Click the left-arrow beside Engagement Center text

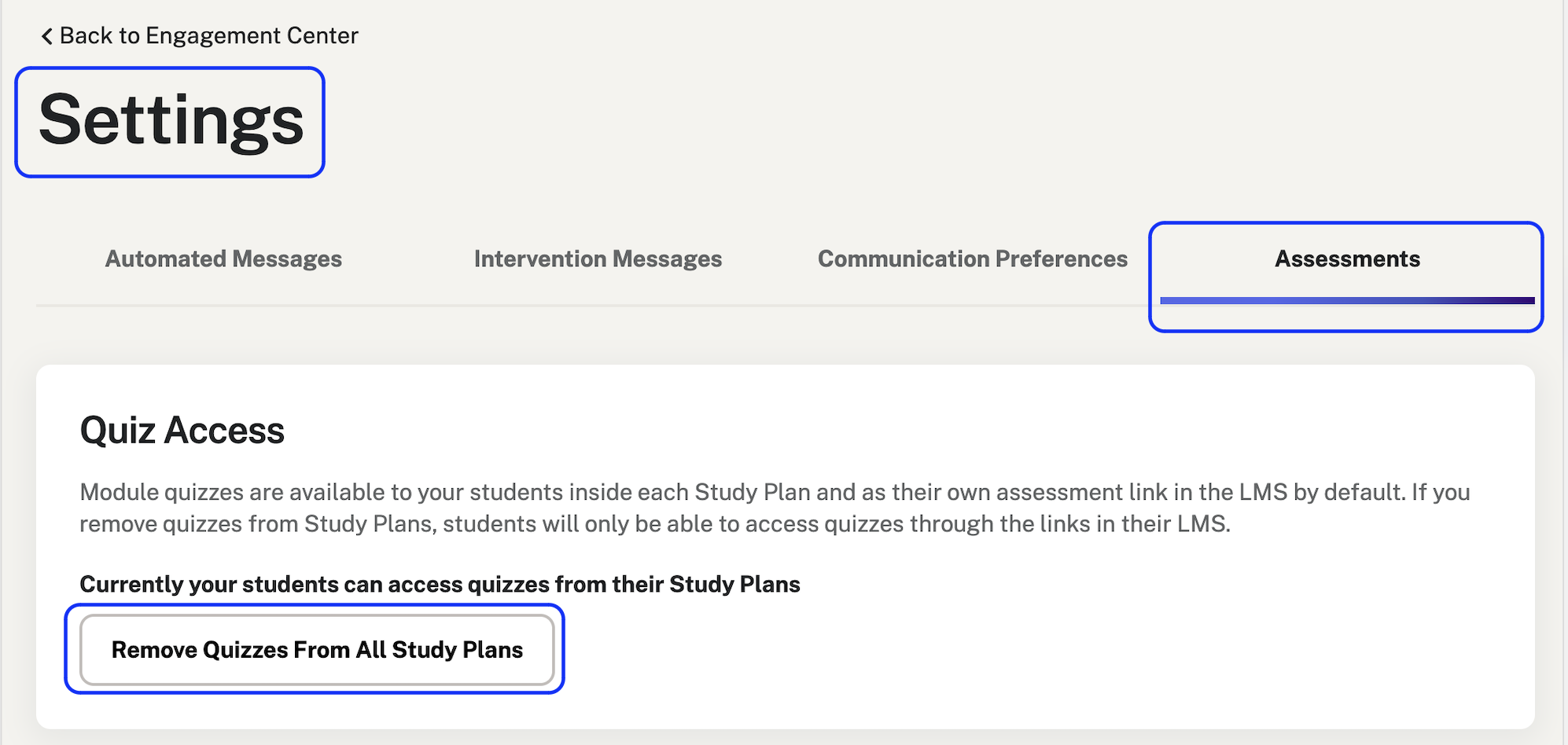(46, 35)
